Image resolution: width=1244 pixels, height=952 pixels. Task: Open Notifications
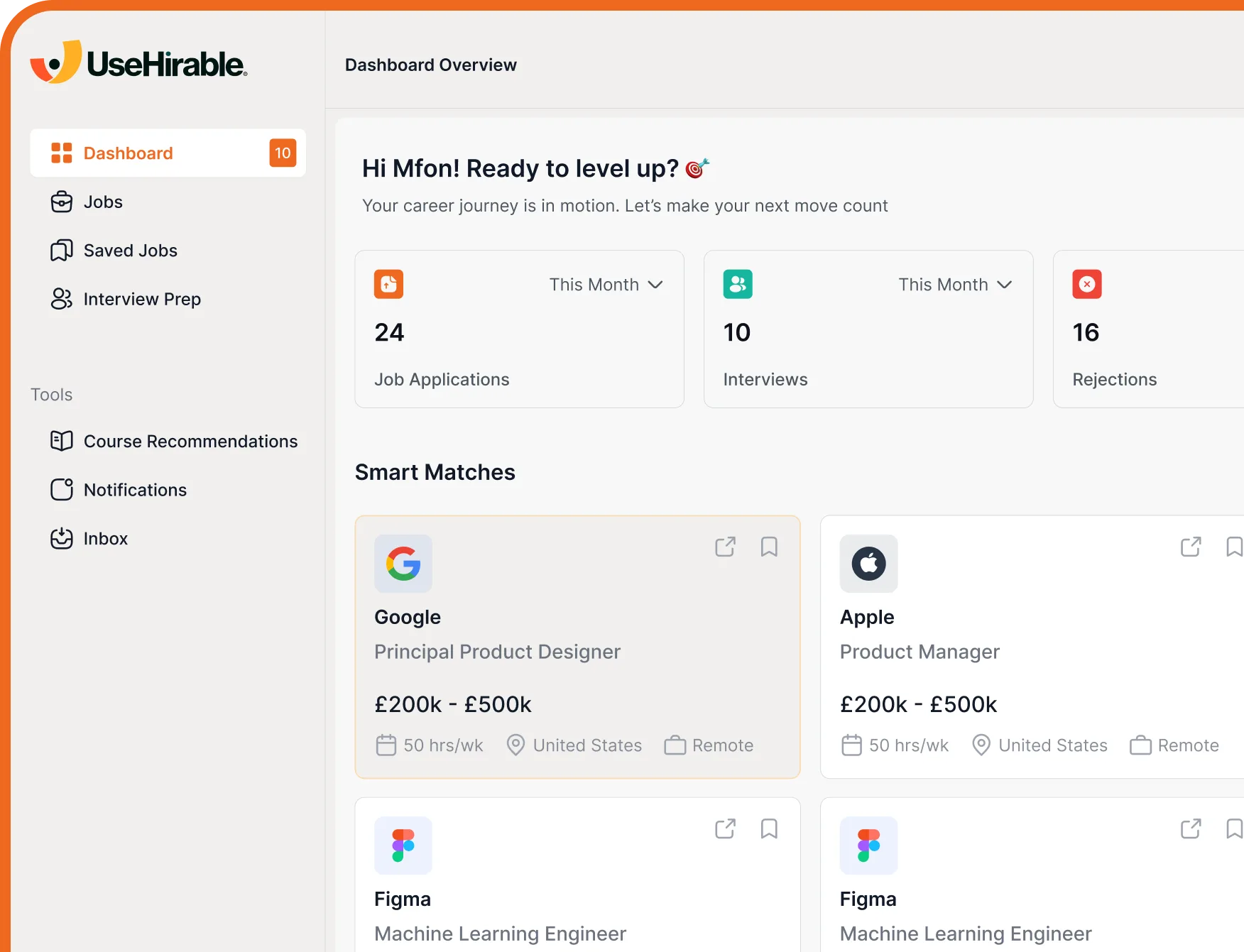click(x=168, y=490)
